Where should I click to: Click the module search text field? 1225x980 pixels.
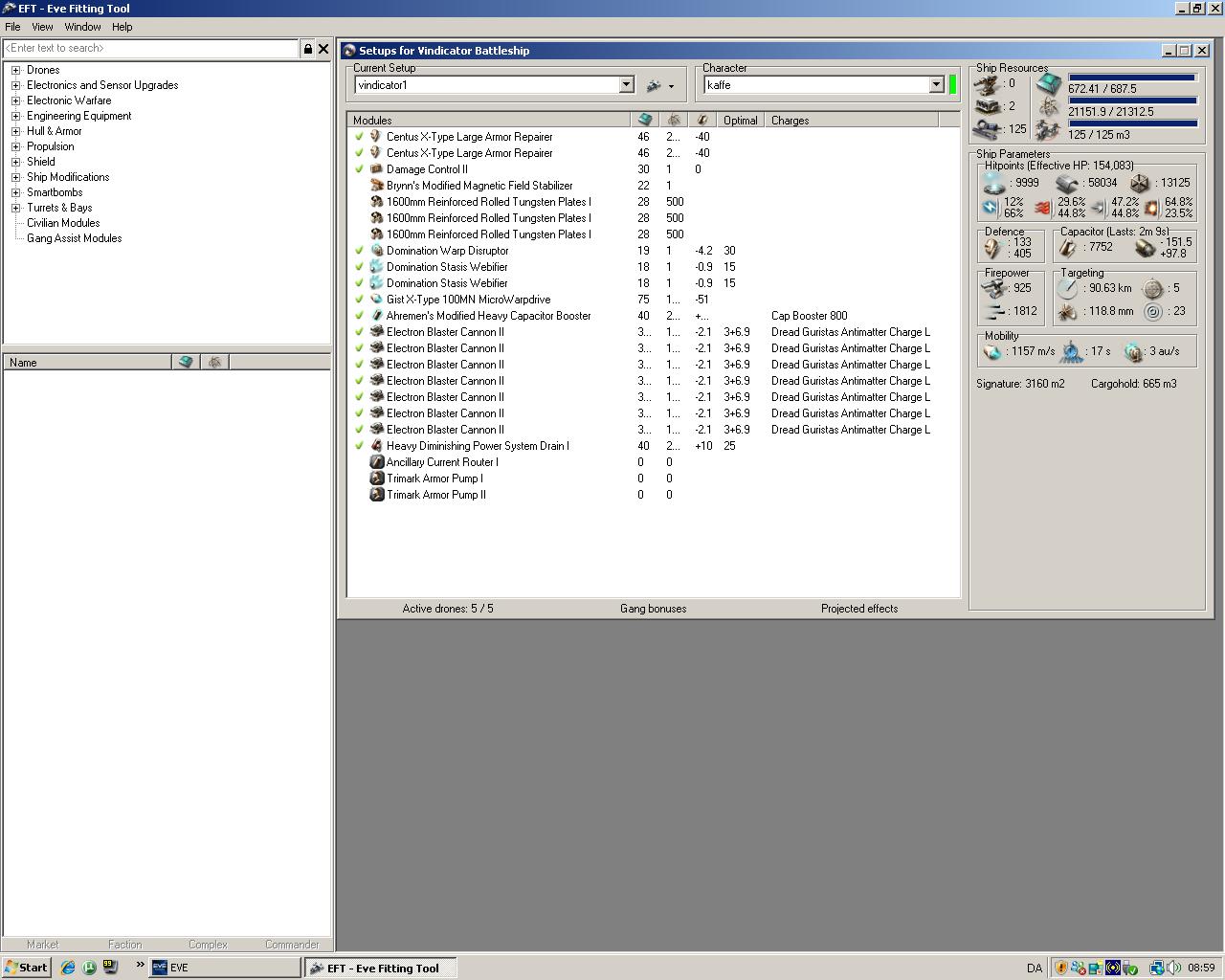(x=151, y=48)
